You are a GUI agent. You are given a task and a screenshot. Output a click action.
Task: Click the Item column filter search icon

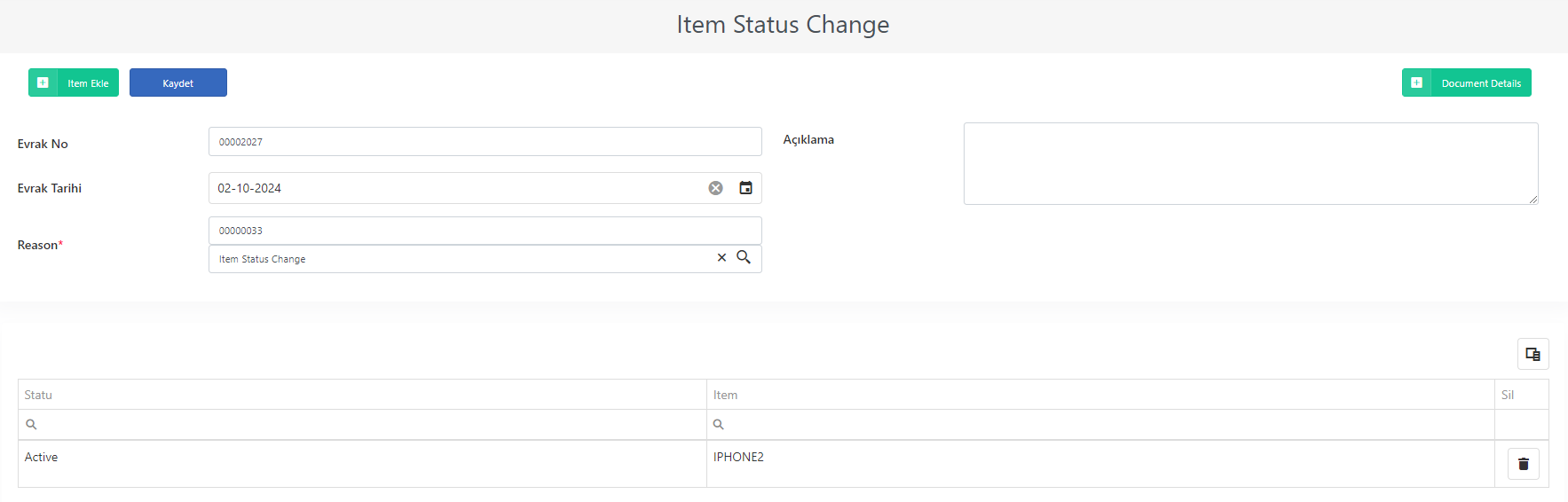click(719, 425)
